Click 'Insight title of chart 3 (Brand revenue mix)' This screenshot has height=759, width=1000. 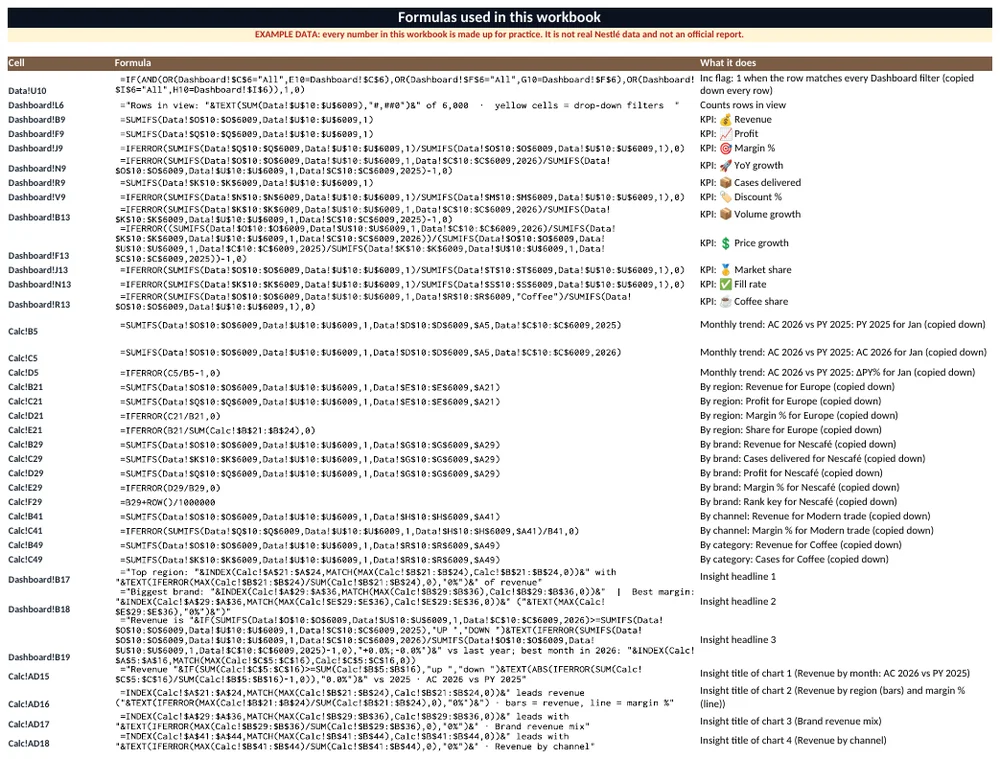click(x=791, y=721)
